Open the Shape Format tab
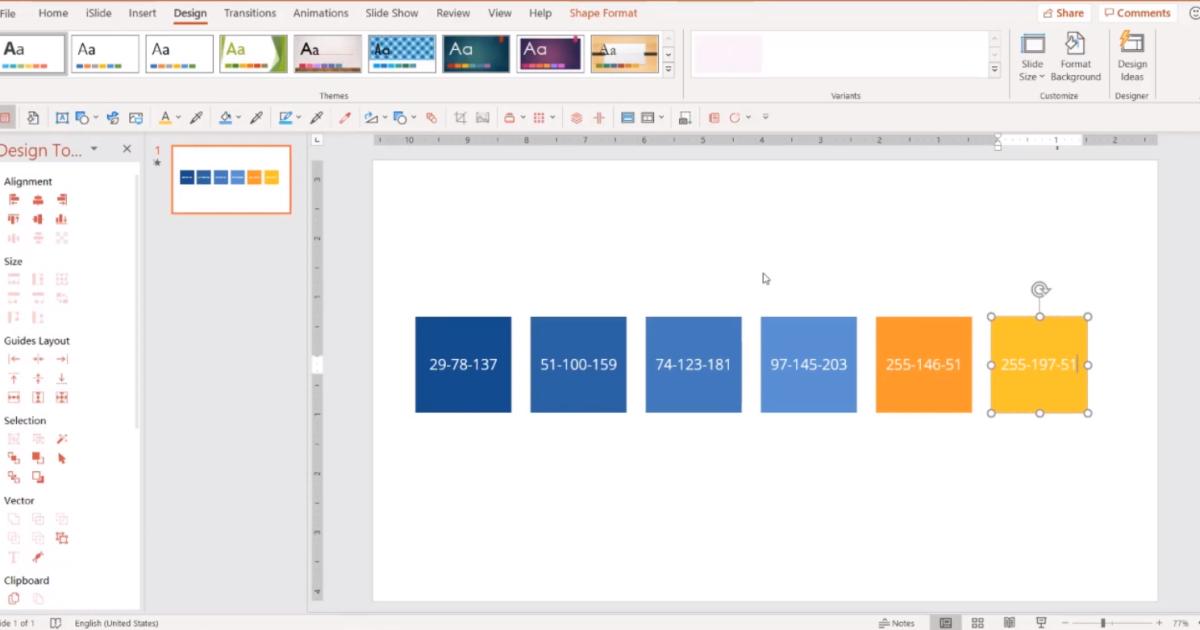 [603, 13]
